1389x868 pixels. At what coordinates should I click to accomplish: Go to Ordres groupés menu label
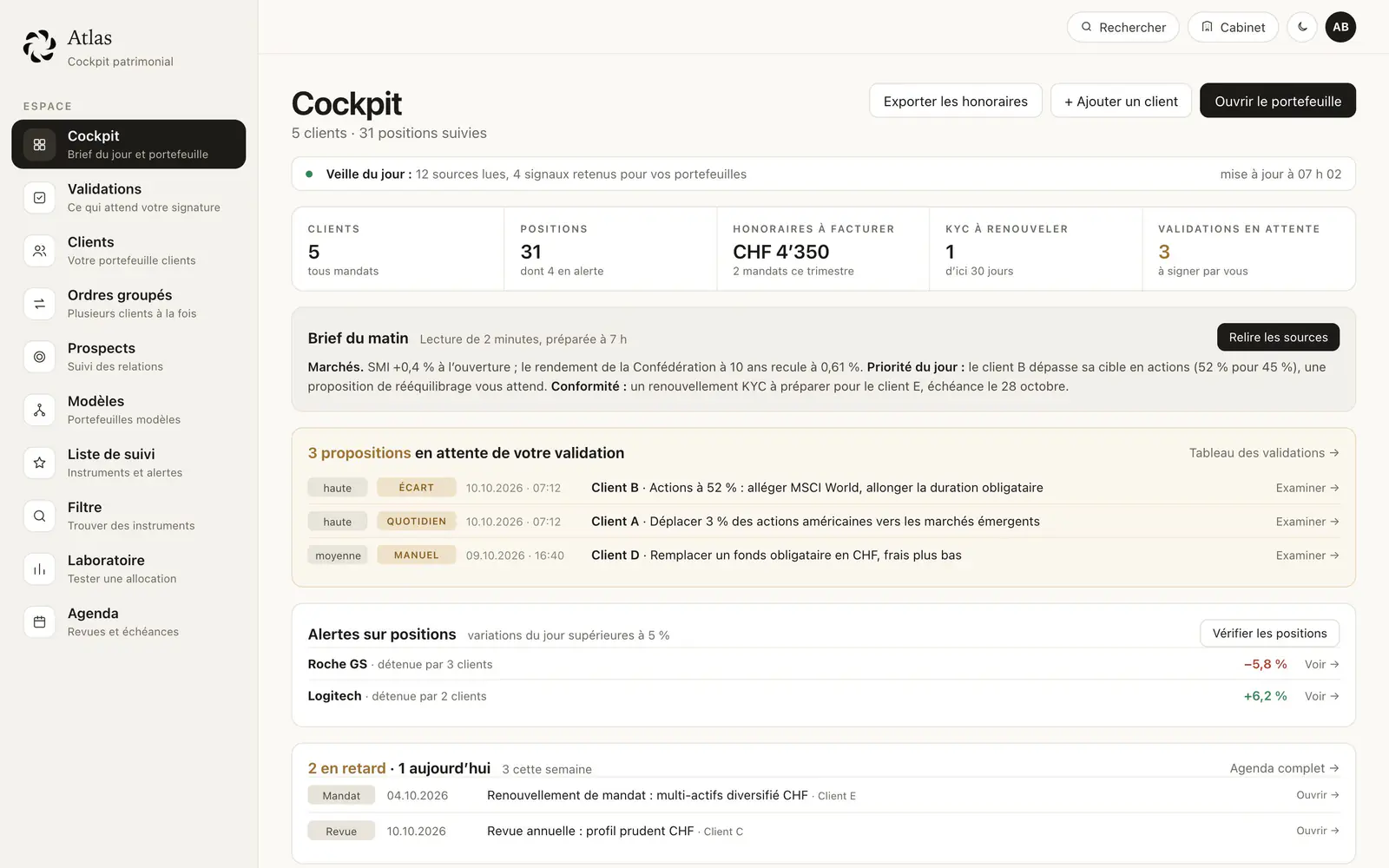pos(120,295)
